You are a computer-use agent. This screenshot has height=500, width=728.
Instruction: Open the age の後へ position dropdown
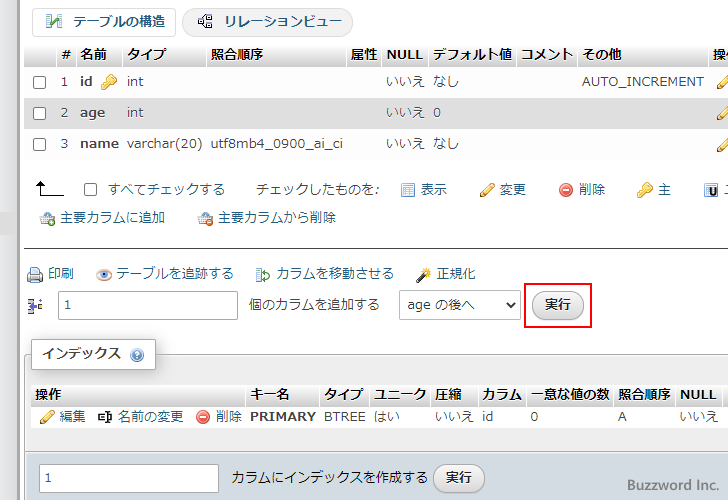point(460,305)
